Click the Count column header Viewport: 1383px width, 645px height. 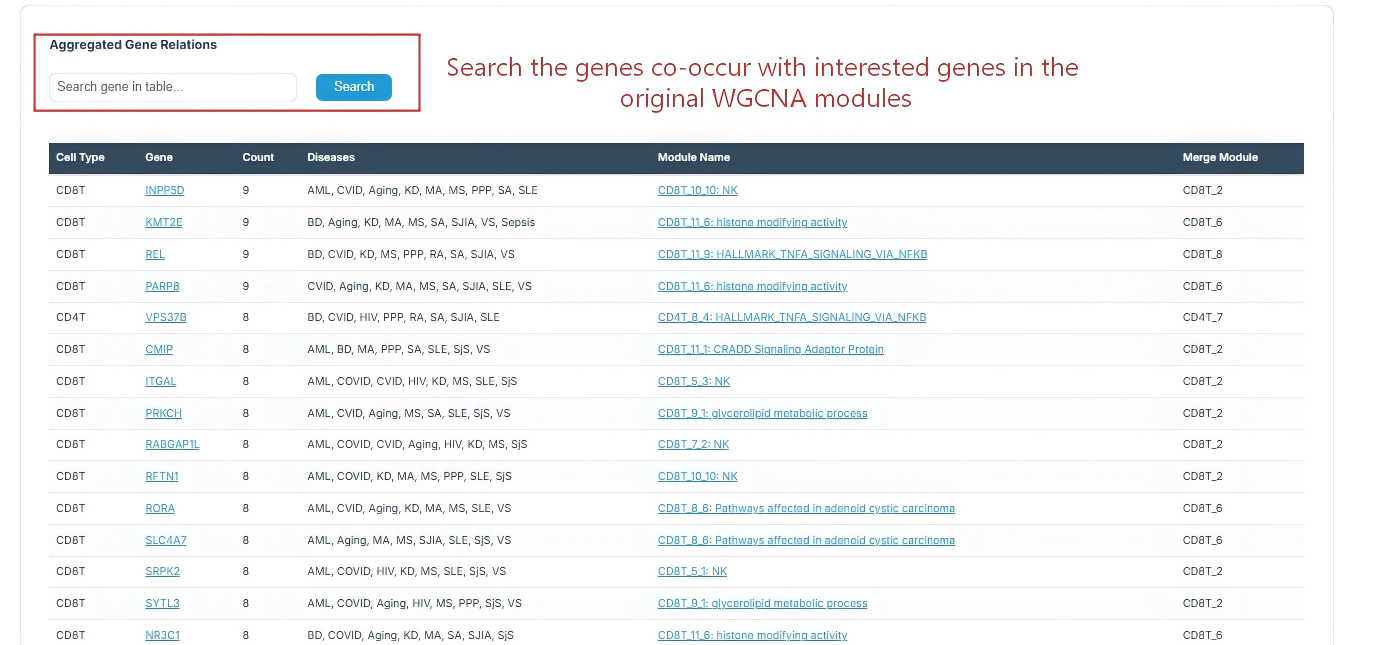[257, 157]
